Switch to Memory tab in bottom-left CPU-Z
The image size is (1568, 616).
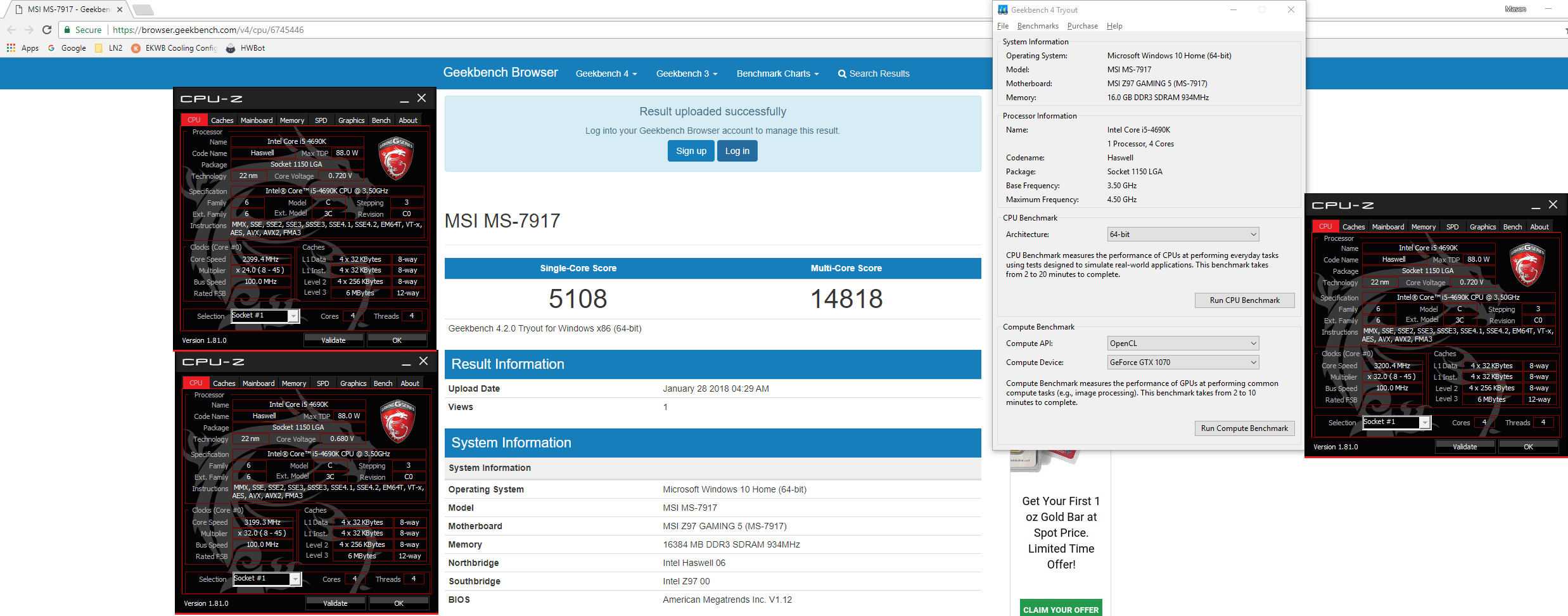point(294,383)
